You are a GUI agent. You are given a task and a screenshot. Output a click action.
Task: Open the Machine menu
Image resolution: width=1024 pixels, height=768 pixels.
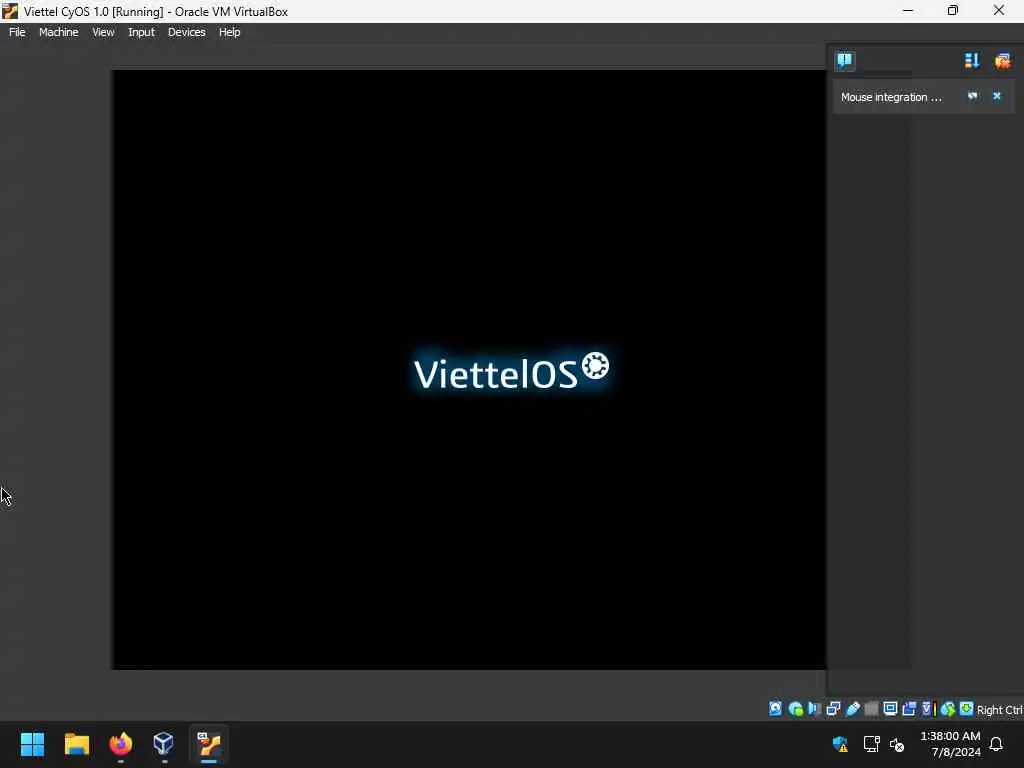pyautogui.click(x=58, y=32)
